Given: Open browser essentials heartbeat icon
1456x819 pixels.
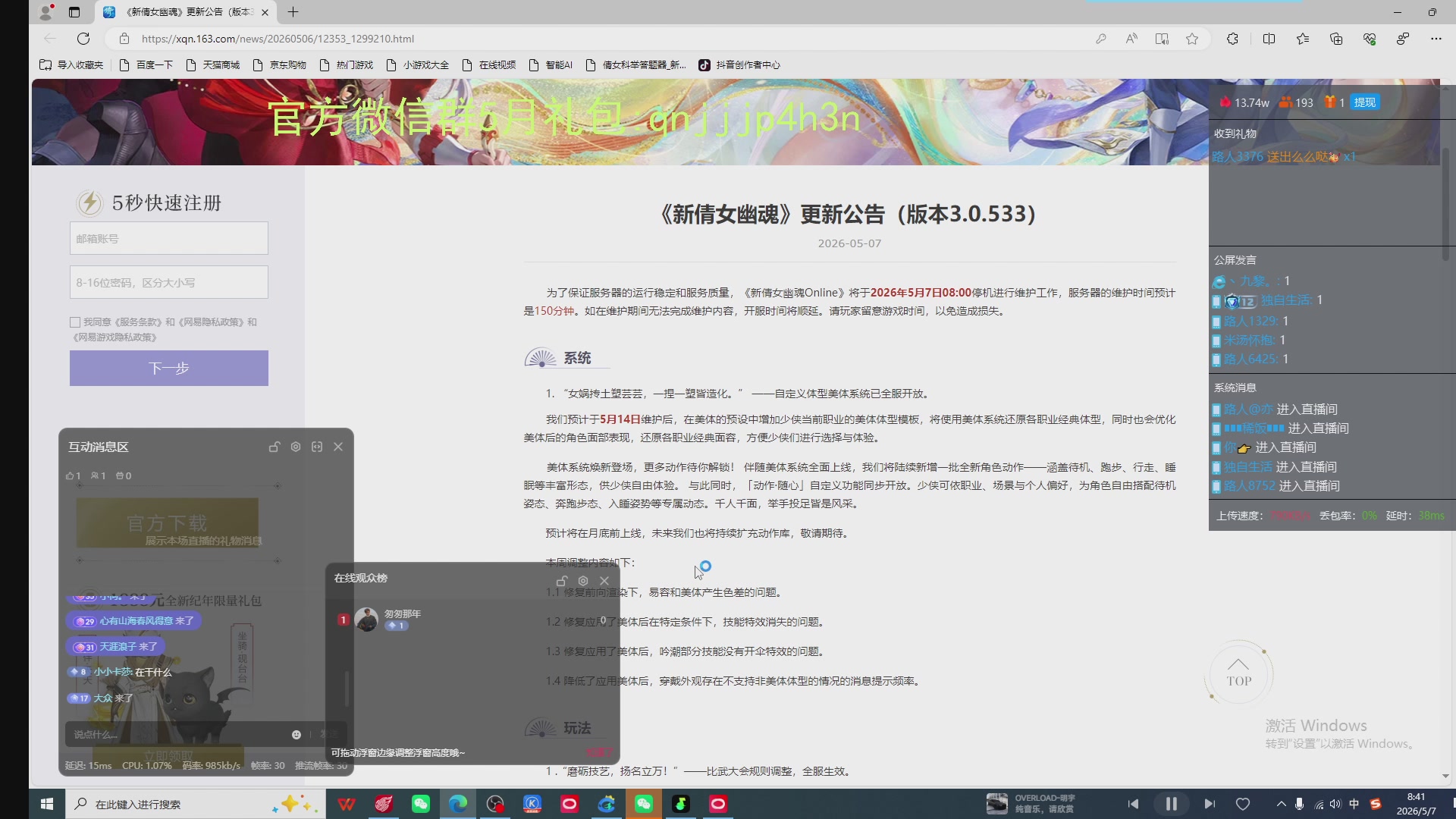Looking at the screenshot, I should (x=1370, y=39).
